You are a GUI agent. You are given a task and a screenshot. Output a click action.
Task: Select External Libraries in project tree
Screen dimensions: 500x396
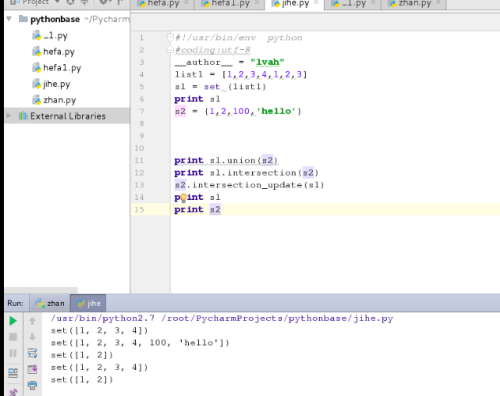pos(68,116)
